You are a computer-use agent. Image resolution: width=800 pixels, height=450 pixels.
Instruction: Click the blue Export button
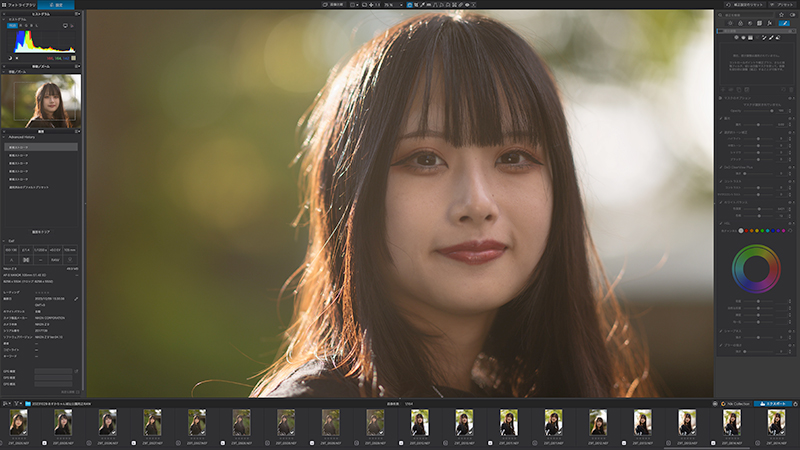pos(773,404)
